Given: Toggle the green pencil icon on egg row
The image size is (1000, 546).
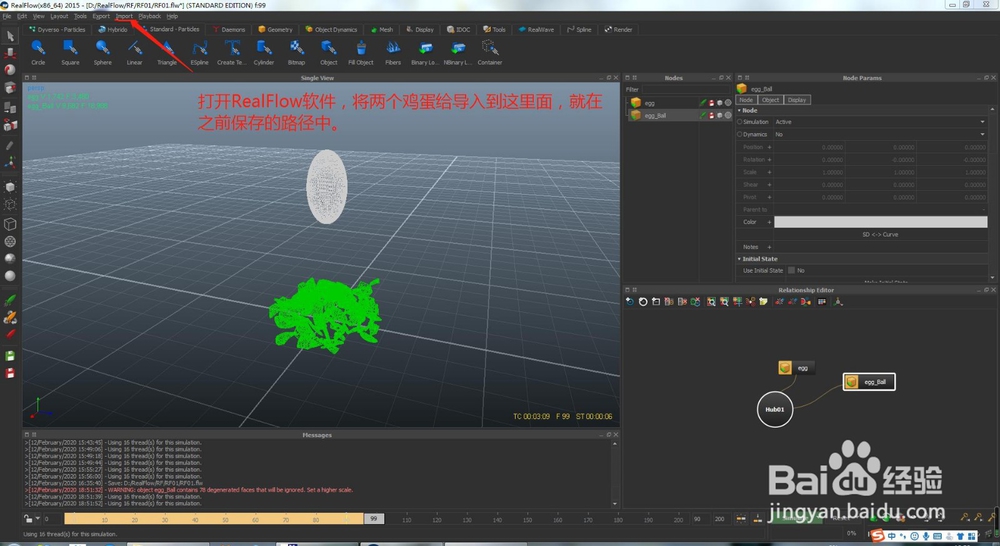Looking at the screenshot, I should [x=703, y=103].
